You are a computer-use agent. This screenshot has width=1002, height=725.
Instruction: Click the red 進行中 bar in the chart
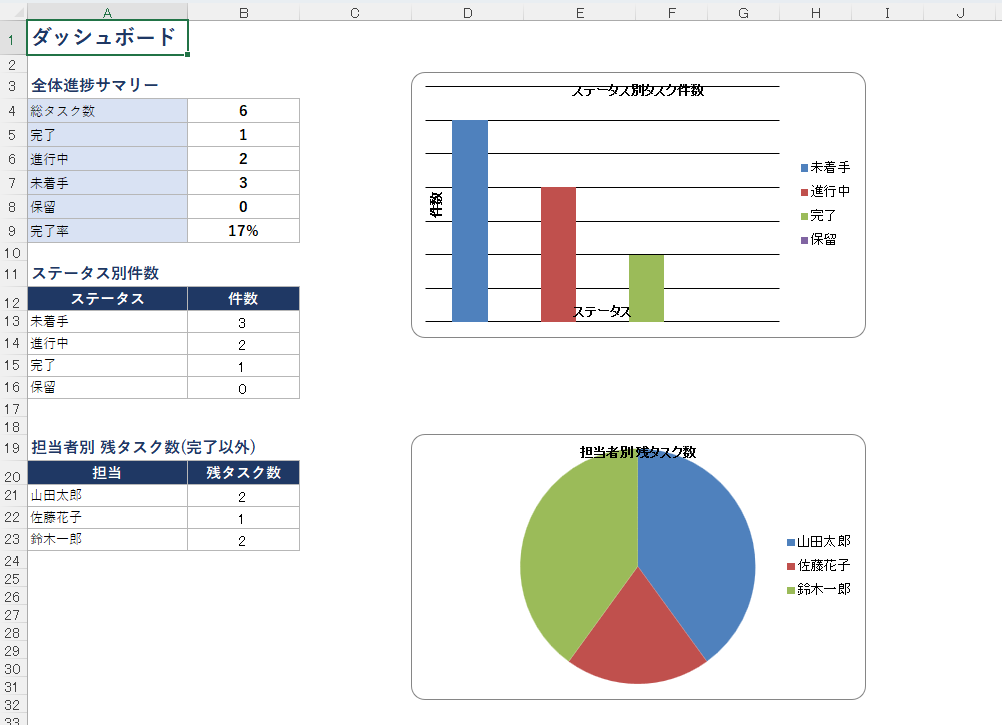pyautogui.click(x=558, y=254)
